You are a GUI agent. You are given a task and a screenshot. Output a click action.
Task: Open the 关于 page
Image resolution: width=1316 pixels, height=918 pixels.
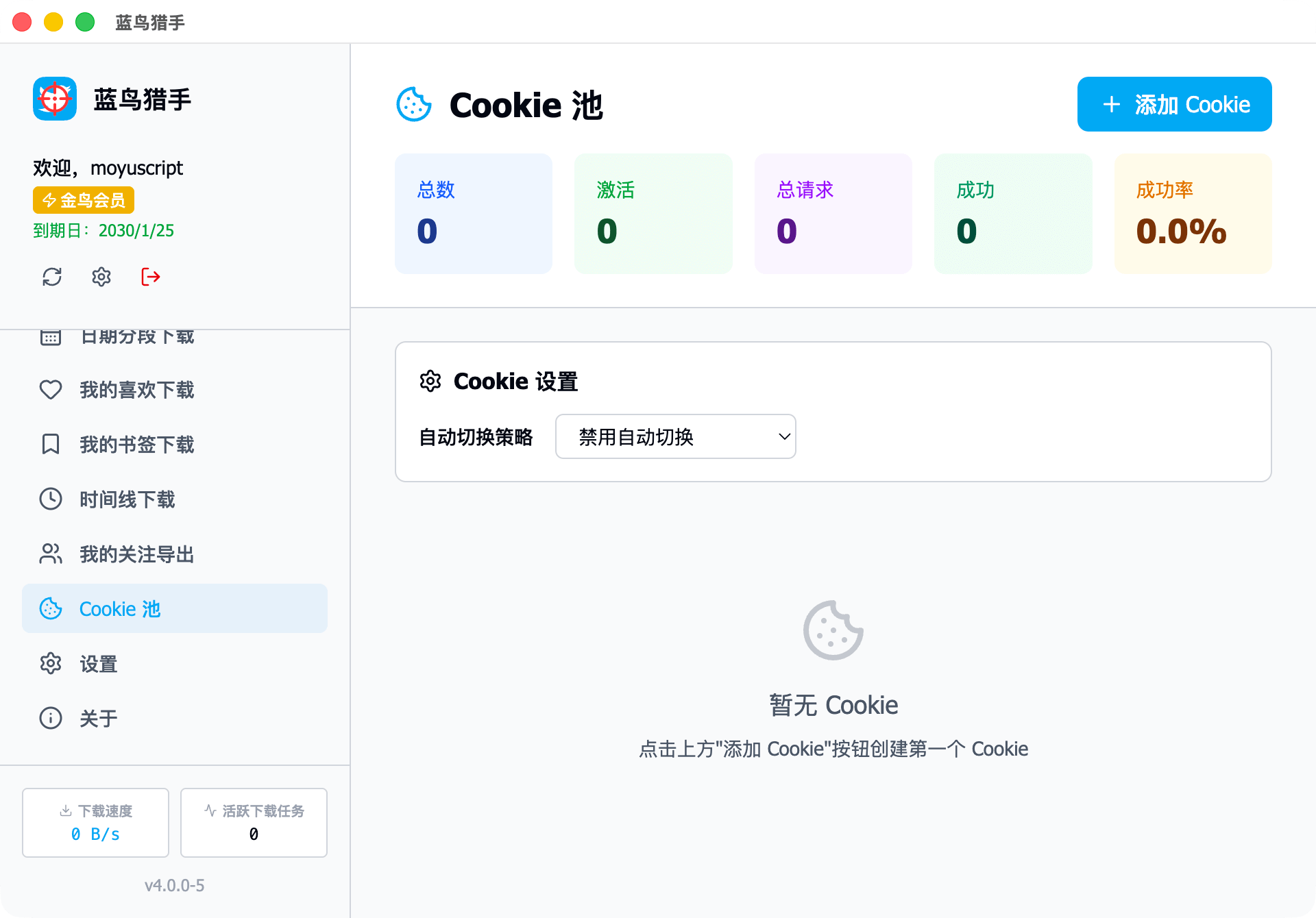click(99, 719)
